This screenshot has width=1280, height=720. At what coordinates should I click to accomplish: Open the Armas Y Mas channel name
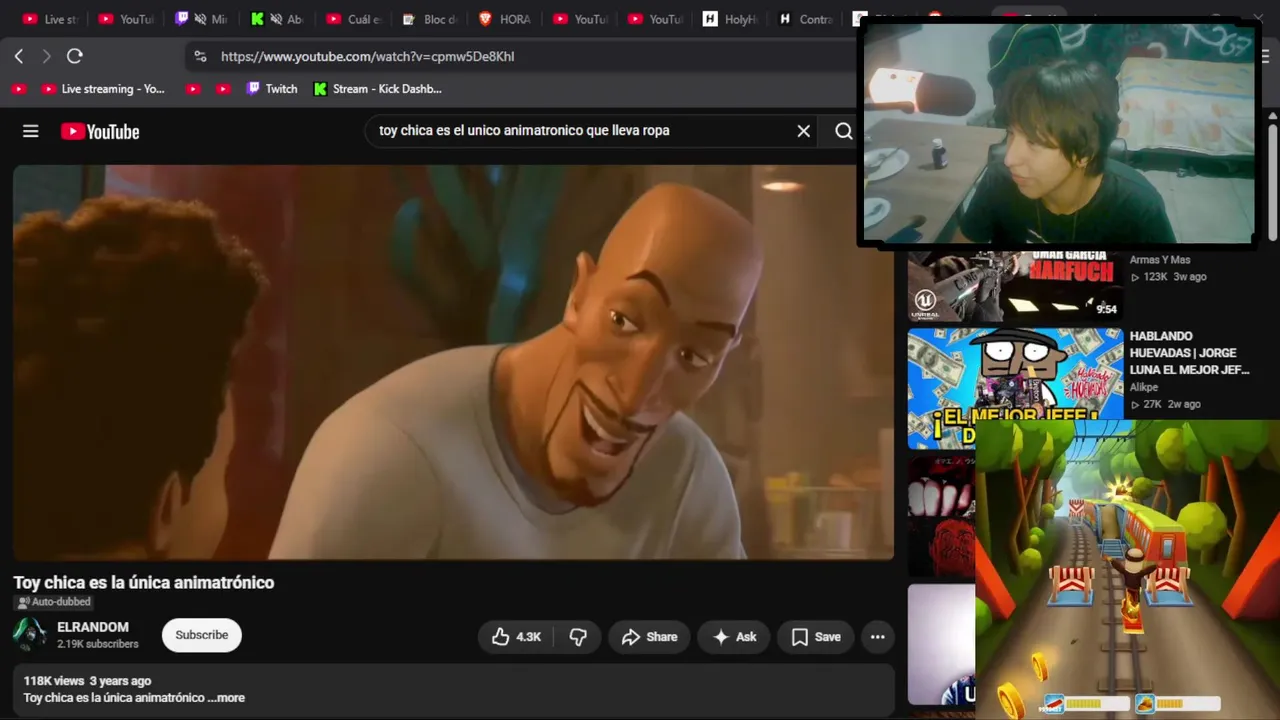pos(1160,260)
